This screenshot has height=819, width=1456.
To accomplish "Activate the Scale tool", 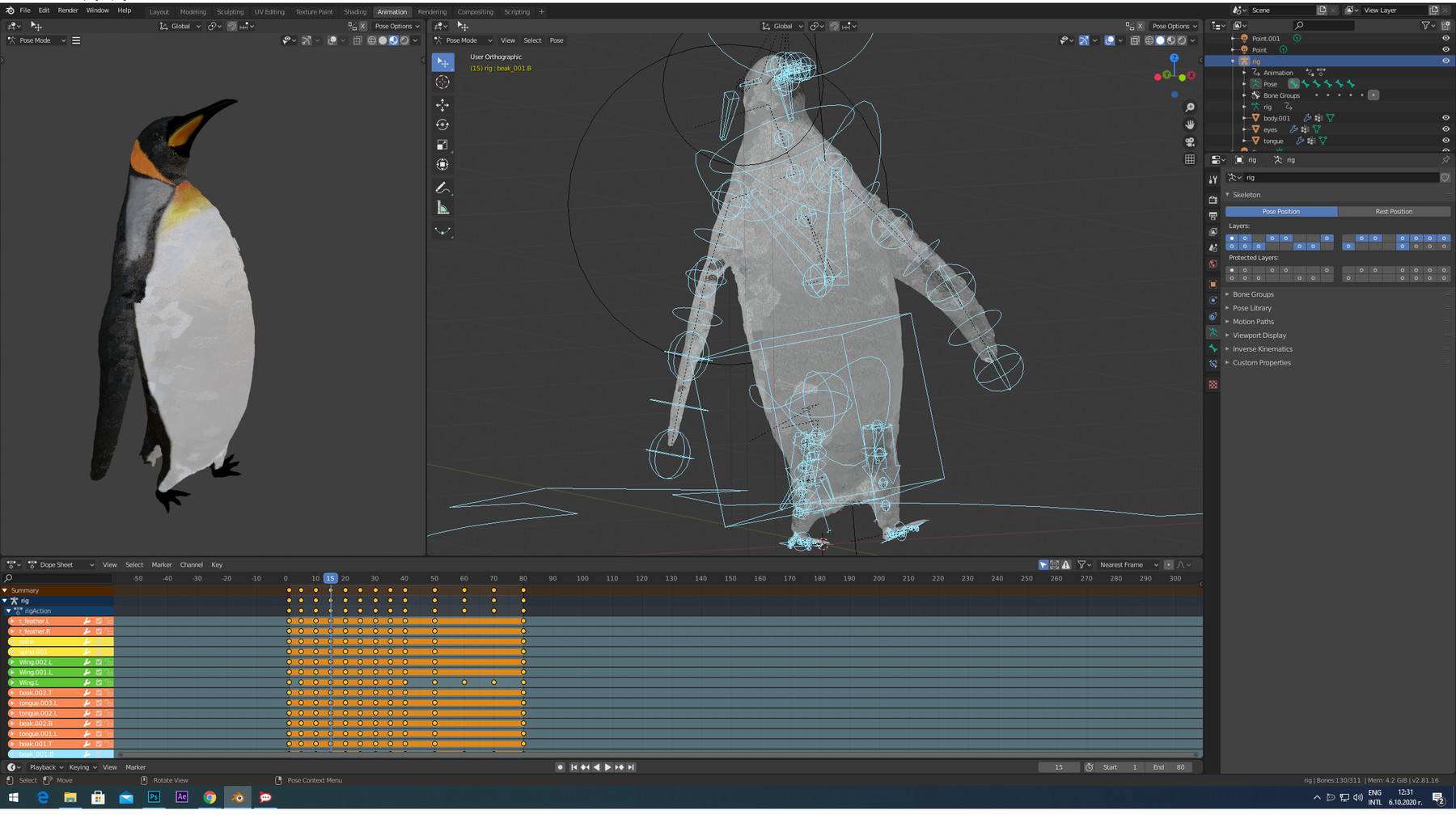I will [x=442, y=144].
